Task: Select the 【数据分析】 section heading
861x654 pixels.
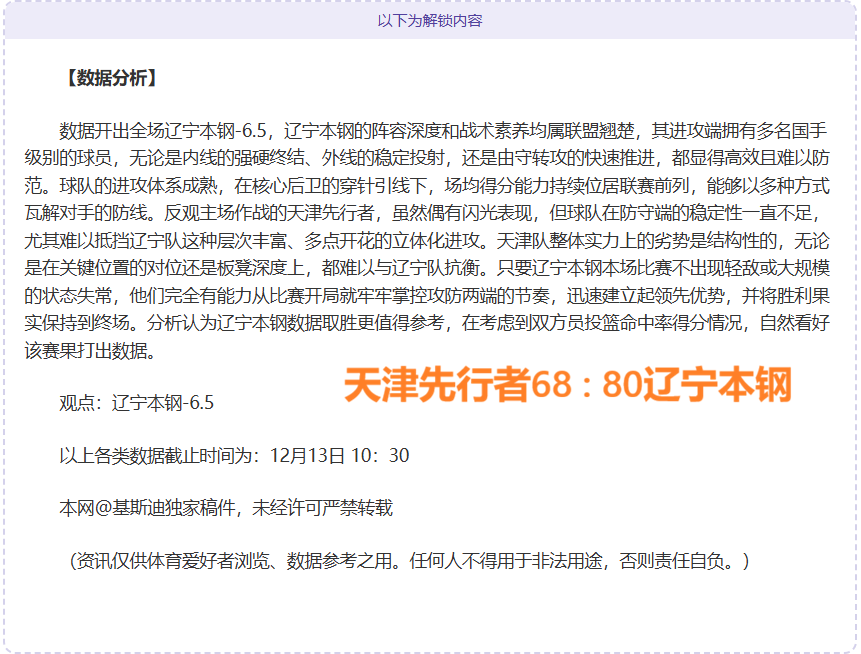Action: tap(108, 78)
